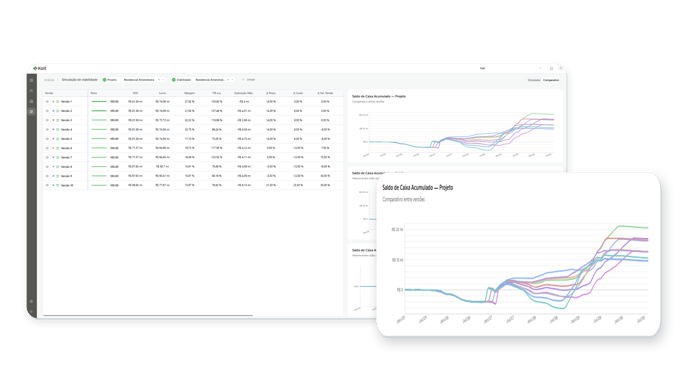Toggle visibility eye for Versão 3

click(x=47, y=120)
